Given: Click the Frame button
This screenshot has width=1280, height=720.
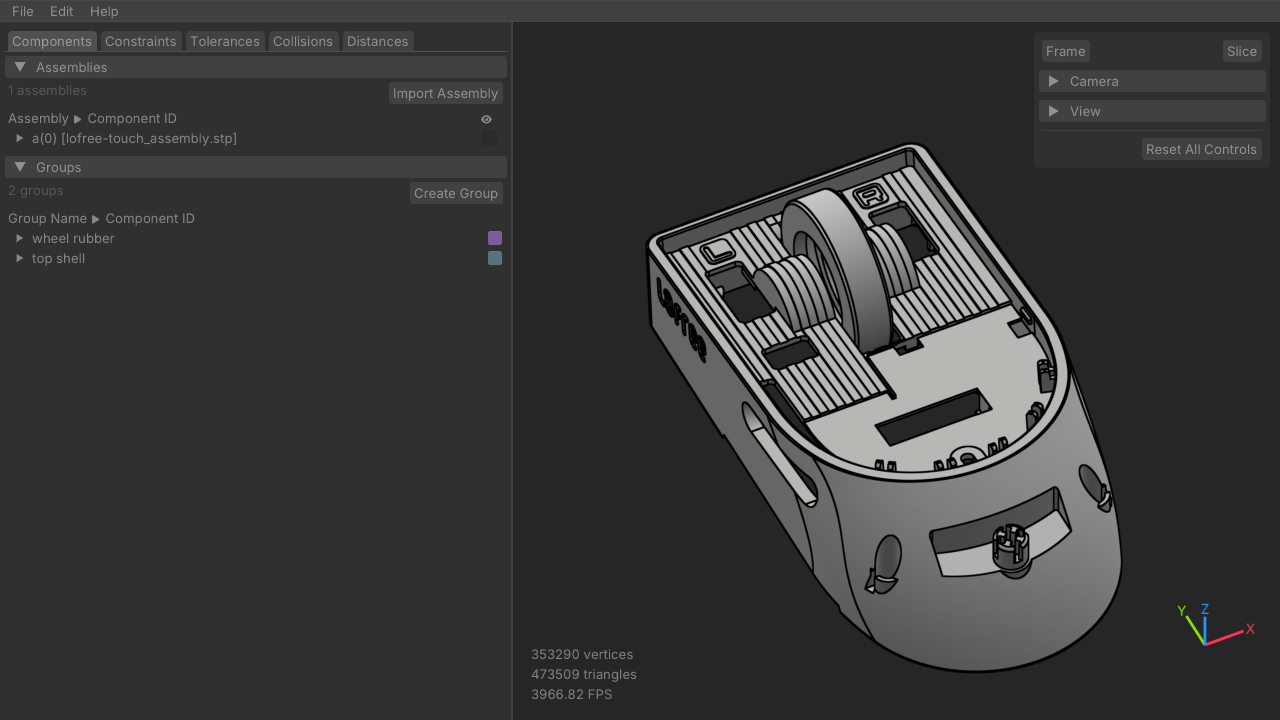Looking at the screenshot, I should coord(1065,51).
